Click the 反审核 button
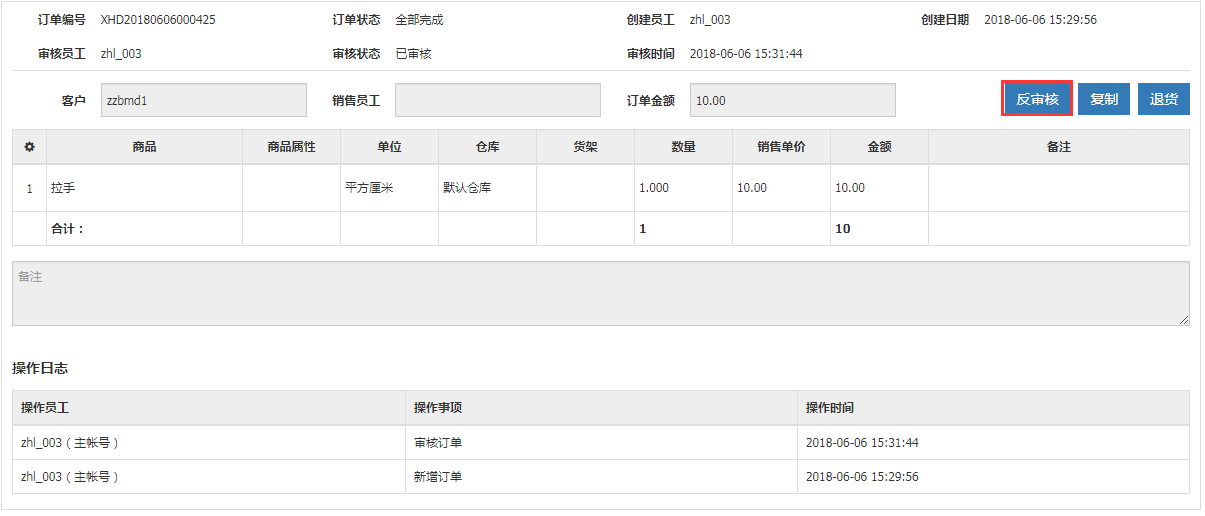This screenshot has height=516, width=1205. coord(1037,99)
